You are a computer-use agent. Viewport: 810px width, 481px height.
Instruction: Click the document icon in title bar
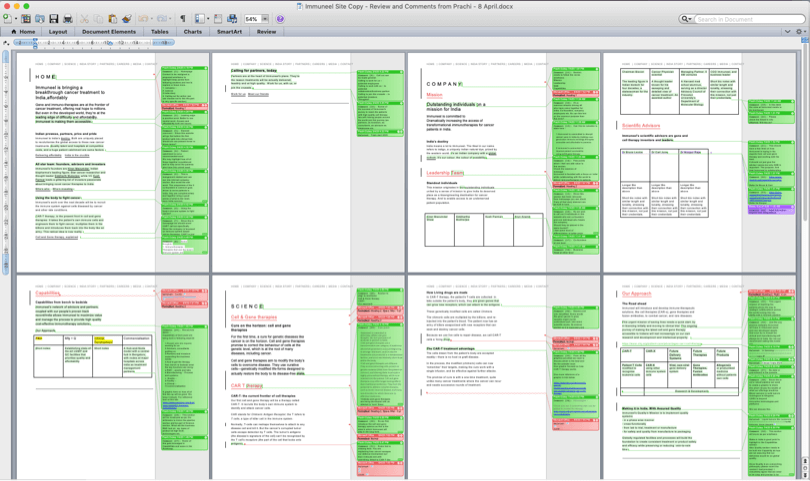pos(300,6)
